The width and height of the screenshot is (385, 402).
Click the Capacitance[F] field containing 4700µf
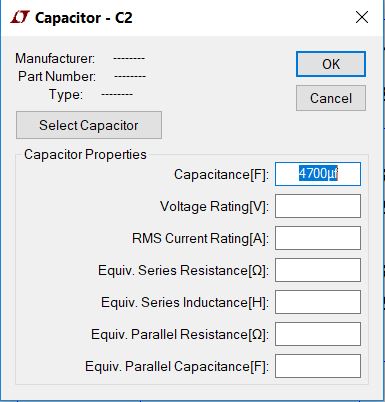pos(318,174)
